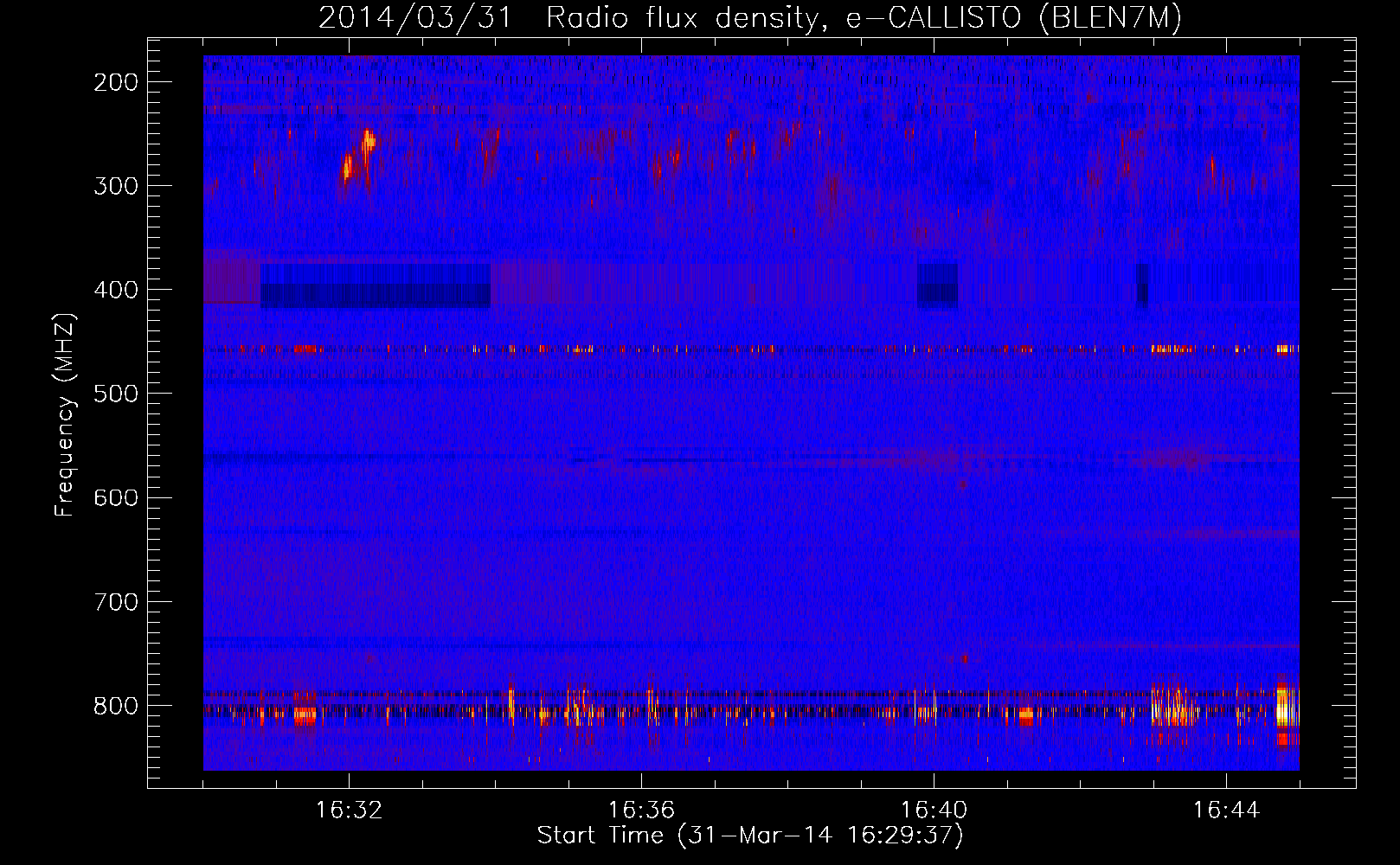Viewport: 1400px width, 865px height.
Task: Click the 16:44 time tick label
Action: point(1226,811)
